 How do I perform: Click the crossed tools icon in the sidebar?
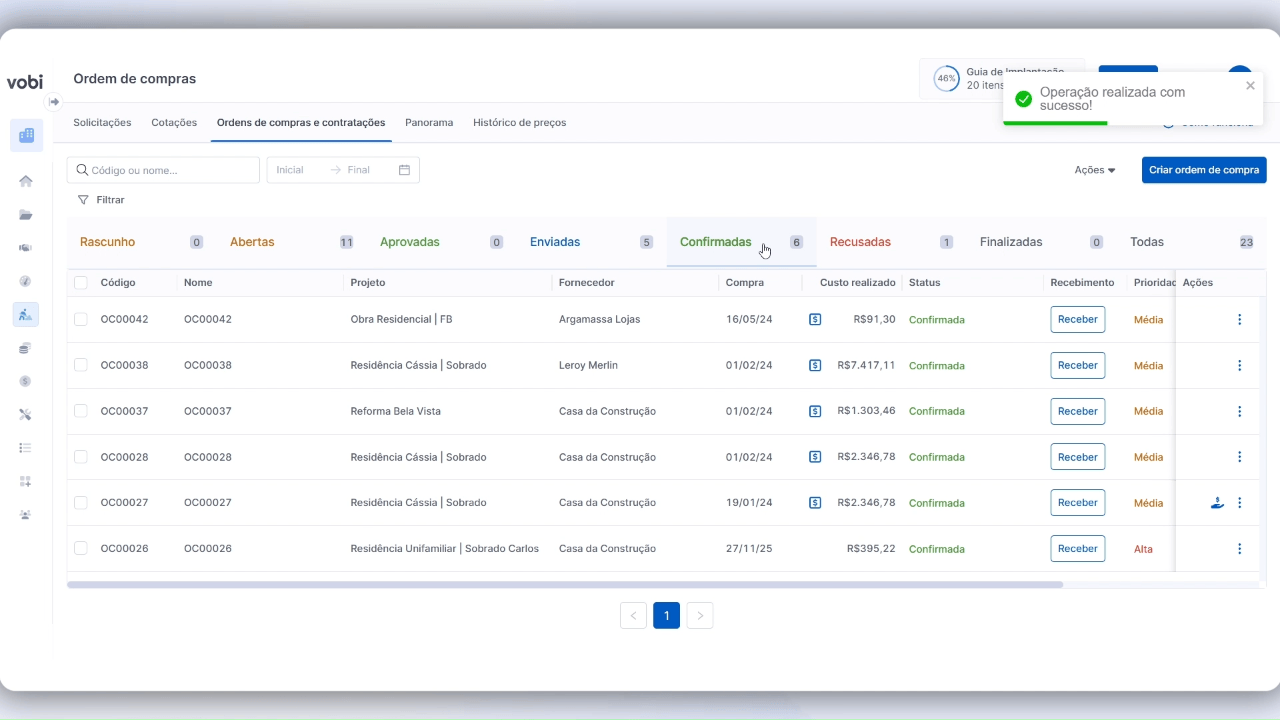coord(26,414)
